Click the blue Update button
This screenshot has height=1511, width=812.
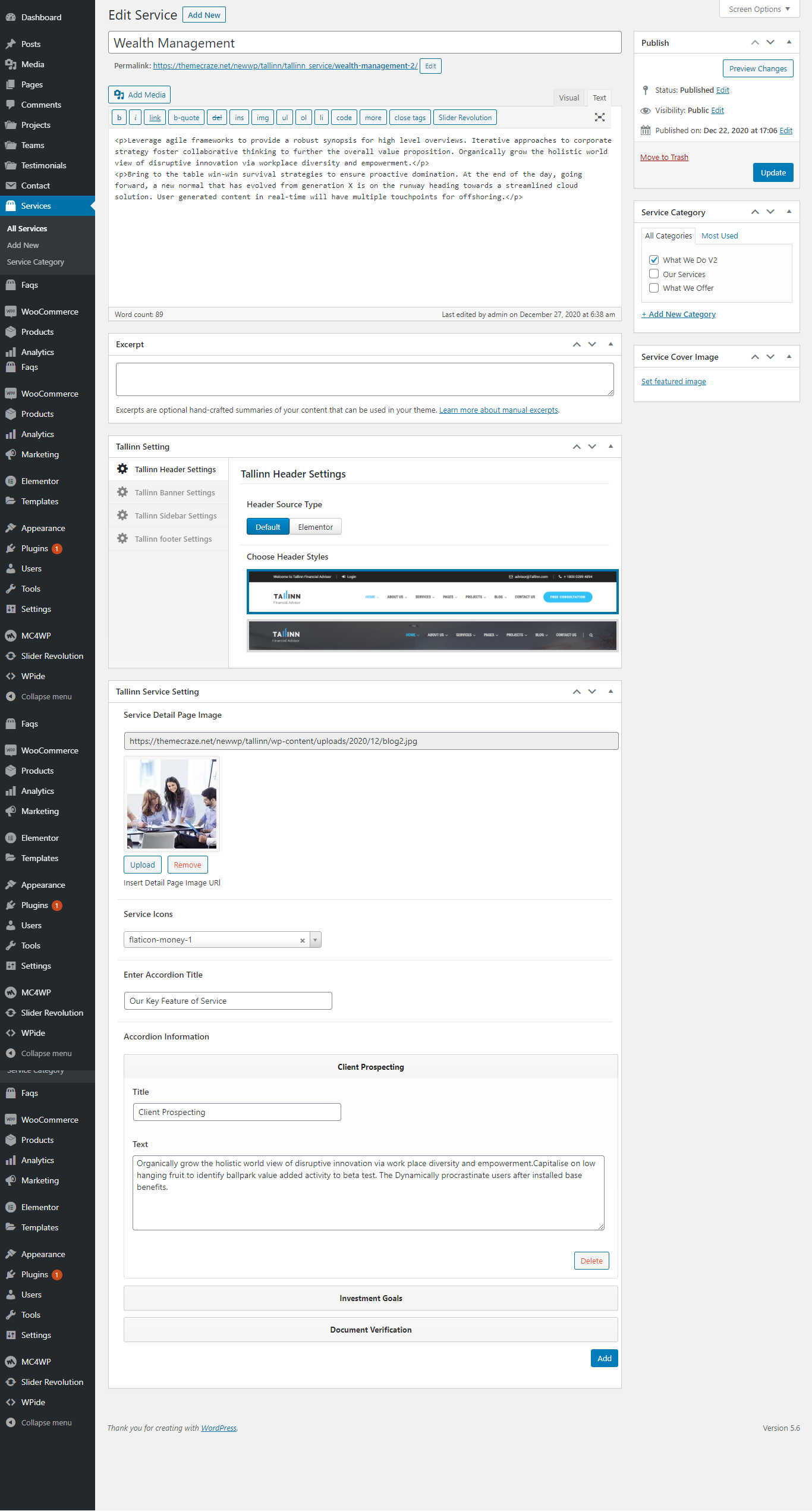click(x=773, y=172)
